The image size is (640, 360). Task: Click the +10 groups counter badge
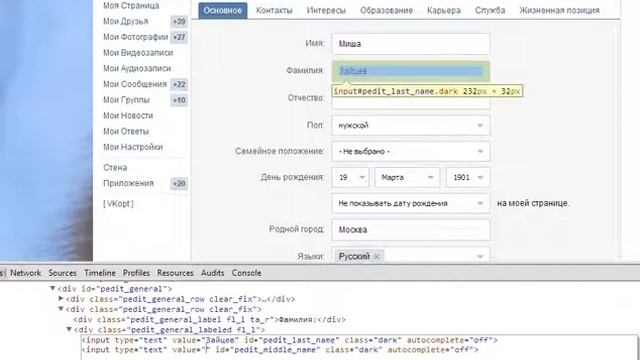179,100
